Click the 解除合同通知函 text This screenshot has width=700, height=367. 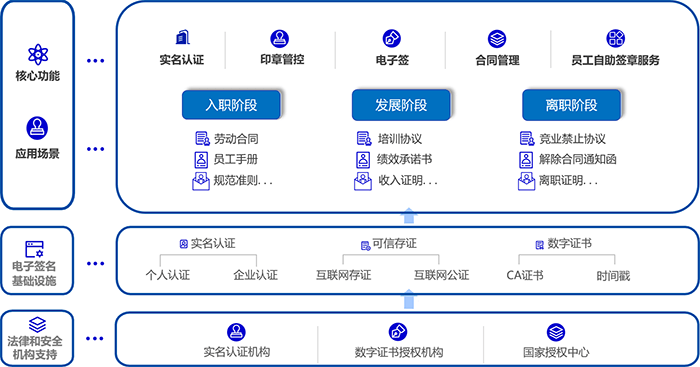click(x=578, y=159)
